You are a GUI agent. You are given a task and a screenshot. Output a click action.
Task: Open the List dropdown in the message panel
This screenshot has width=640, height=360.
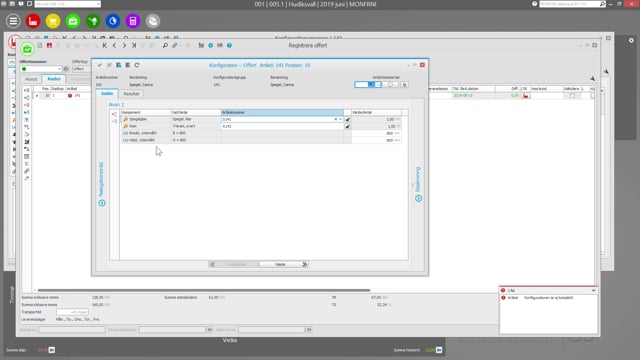coord(593,291)
